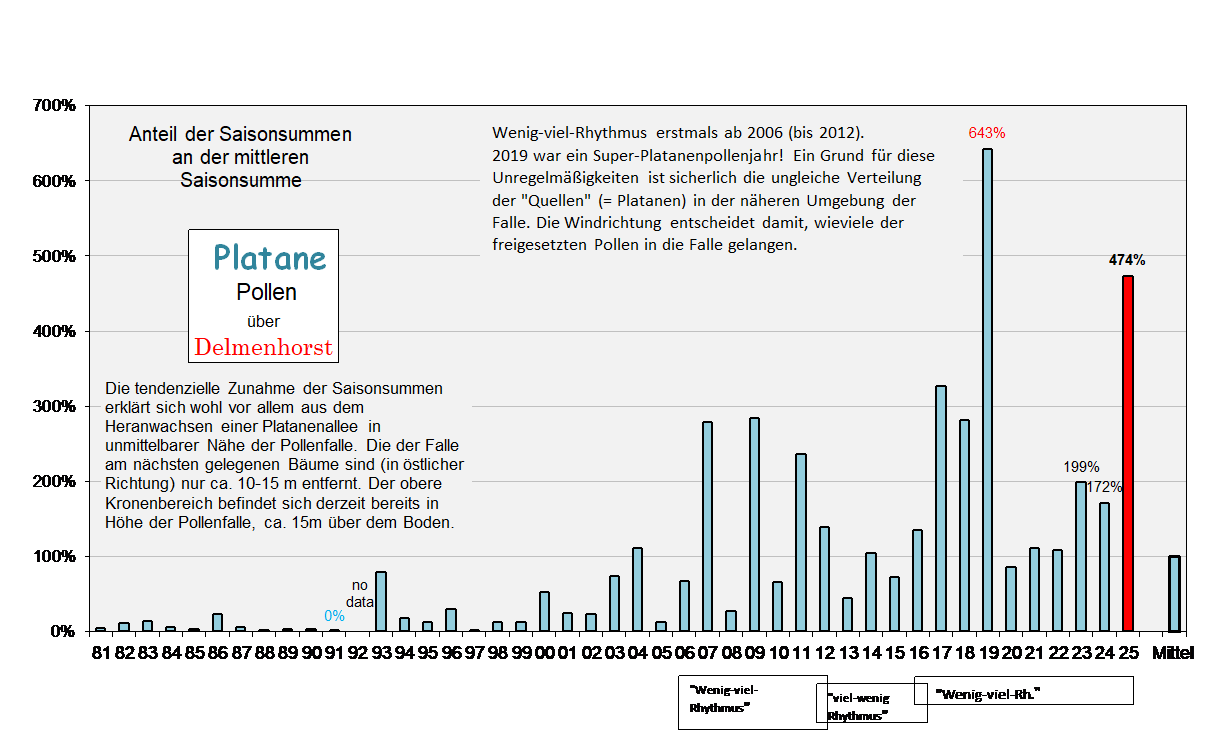Select the "Wenig-viel-Rhythmus" box below years 06–12
Screen dimensions: 1213x754
(752, 701)
